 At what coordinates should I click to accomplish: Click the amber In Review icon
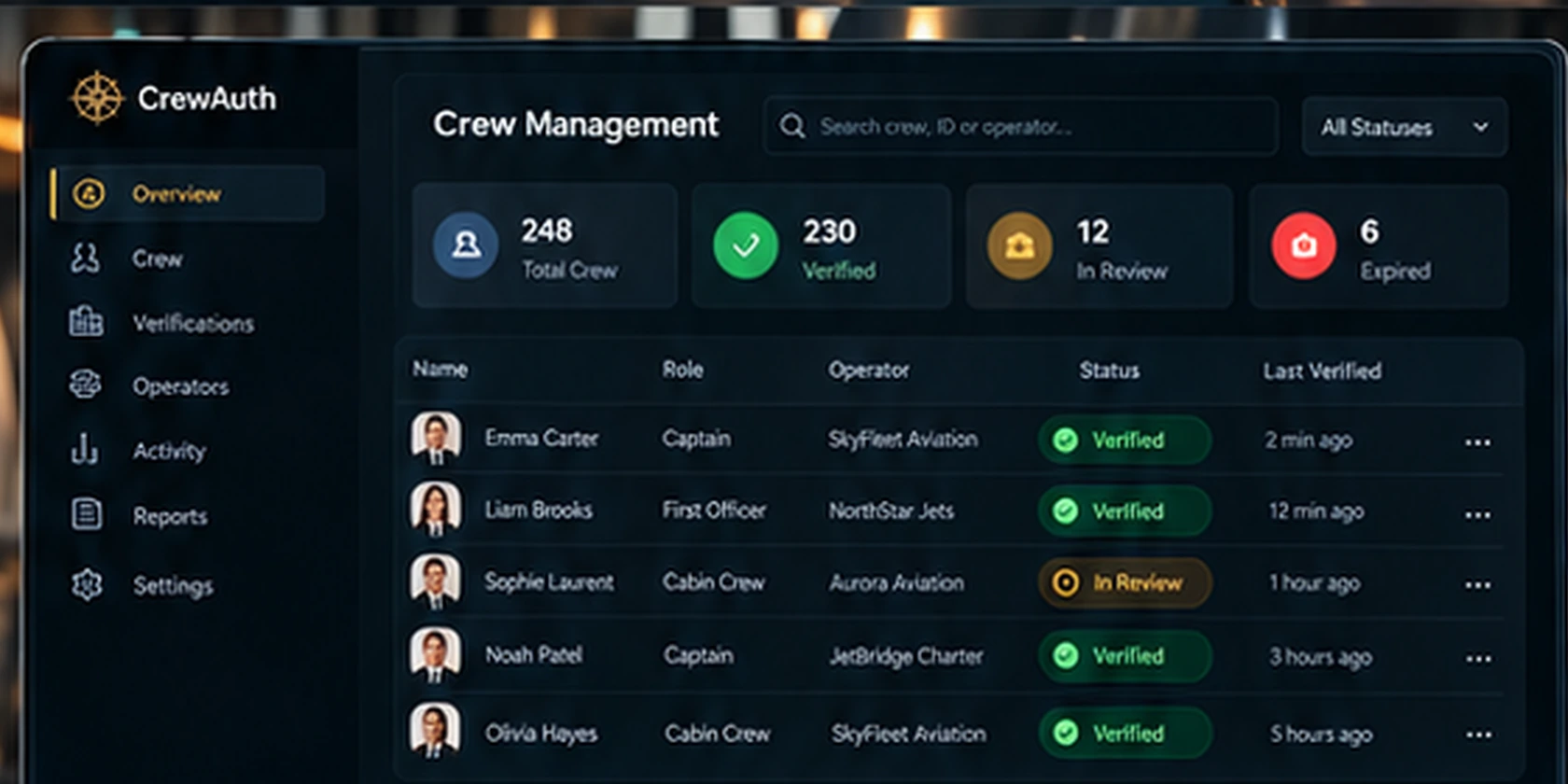[1019, 246]
